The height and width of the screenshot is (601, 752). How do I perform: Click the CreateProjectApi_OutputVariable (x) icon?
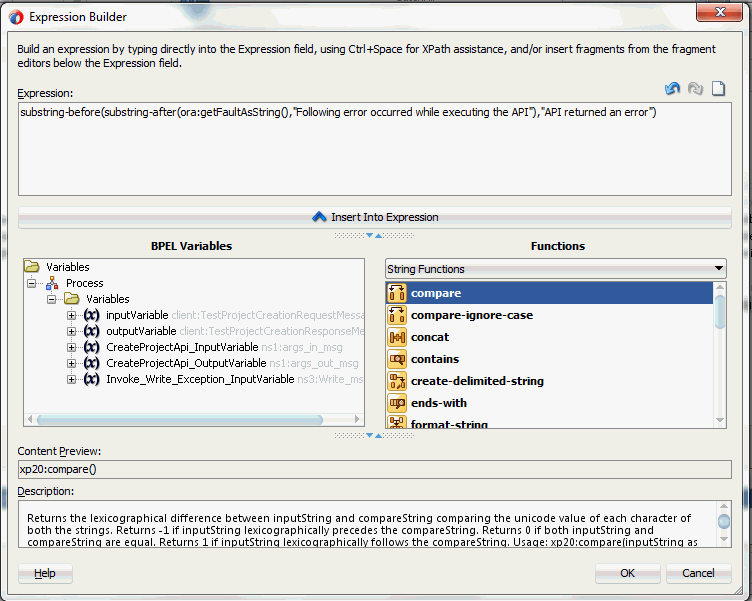(91, 363)
